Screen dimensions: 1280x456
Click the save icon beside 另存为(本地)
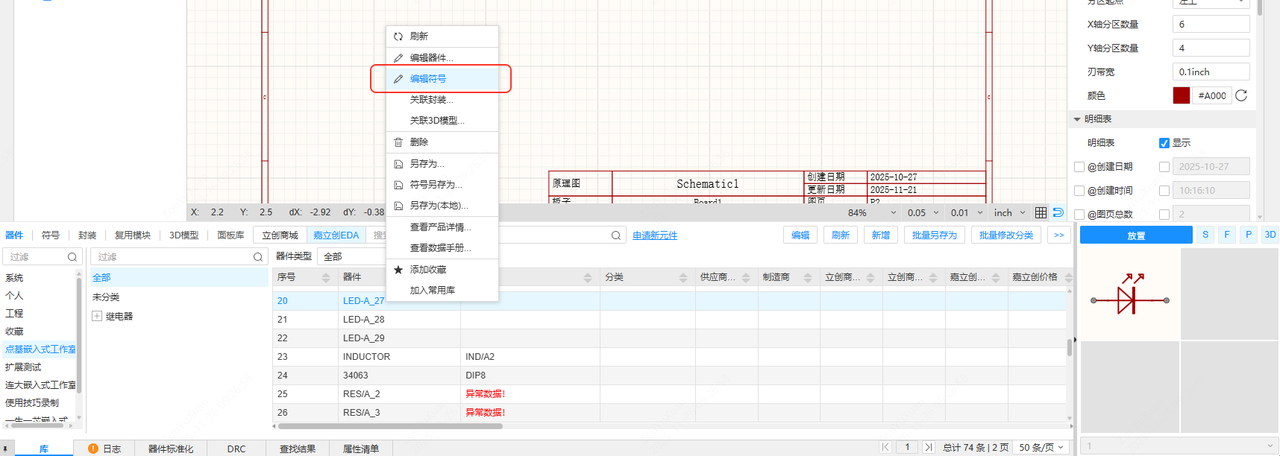[398, 206]
